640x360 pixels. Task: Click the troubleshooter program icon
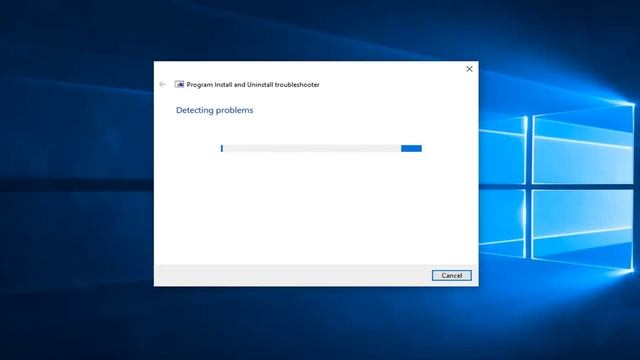[179, 84]
